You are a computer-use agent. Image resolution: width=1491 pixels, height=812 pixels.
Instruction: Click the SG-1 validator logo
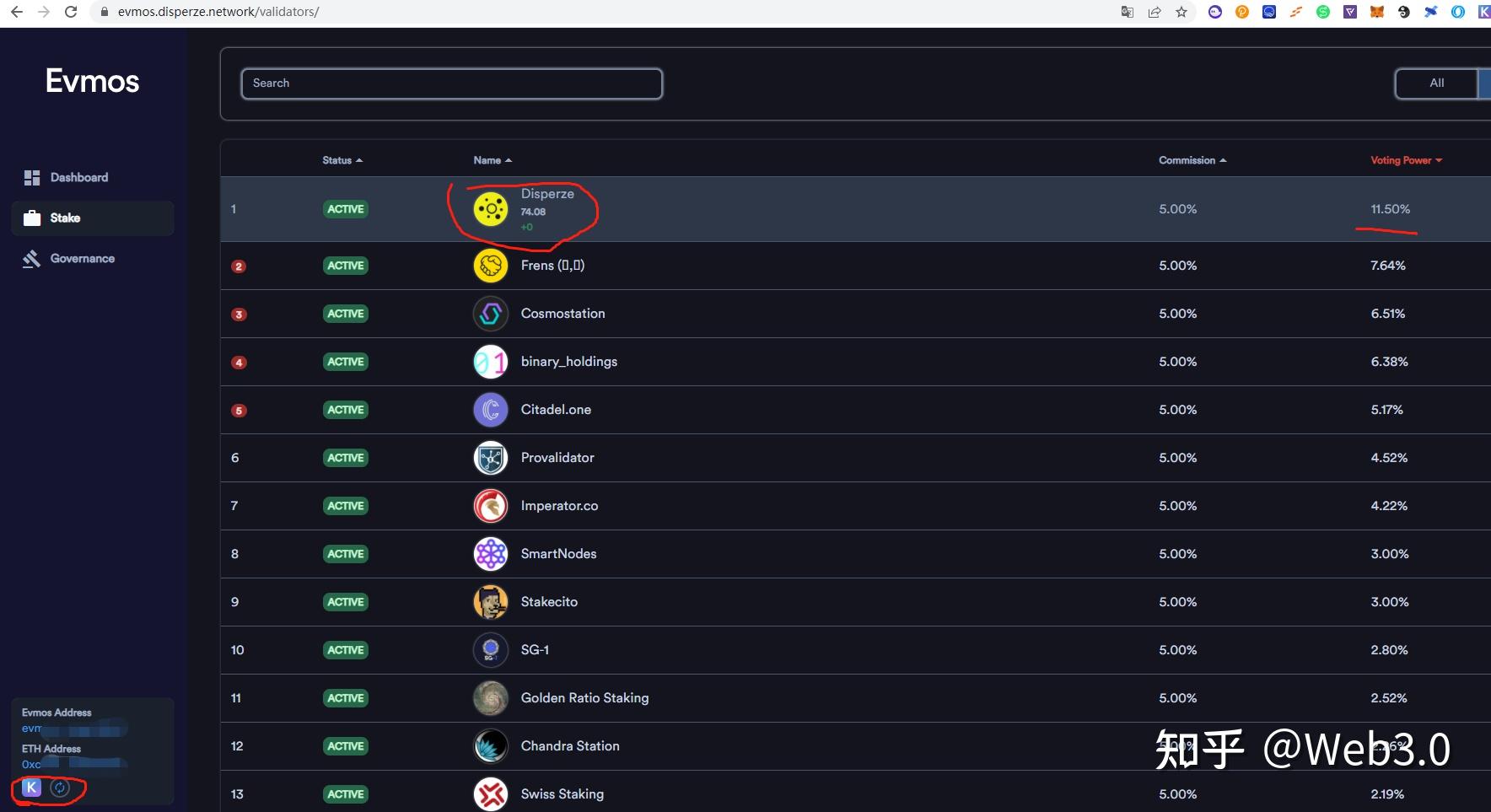point(491,650)
